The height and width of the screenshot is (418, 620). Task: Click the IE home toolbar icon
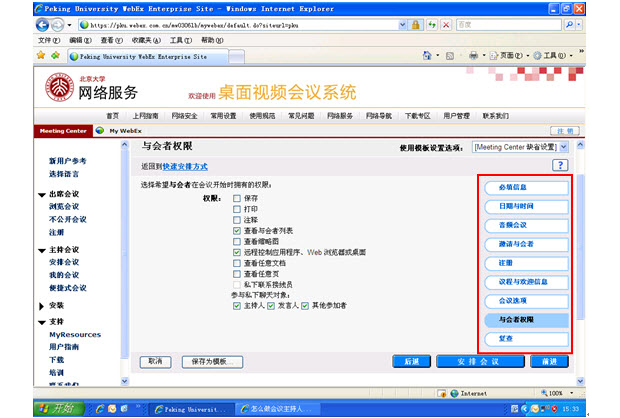tap(428, 56)
